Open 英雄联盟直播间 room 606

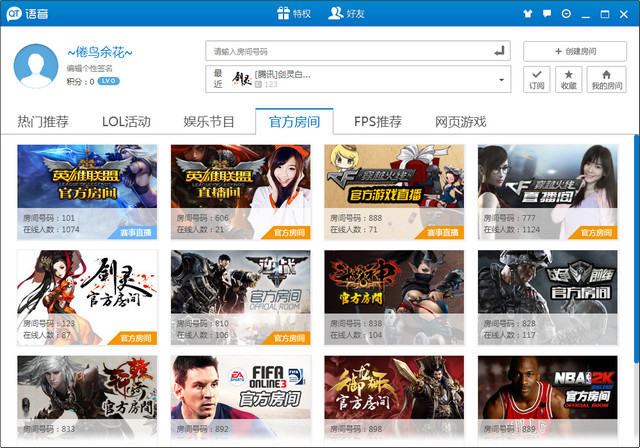point(240,192)
